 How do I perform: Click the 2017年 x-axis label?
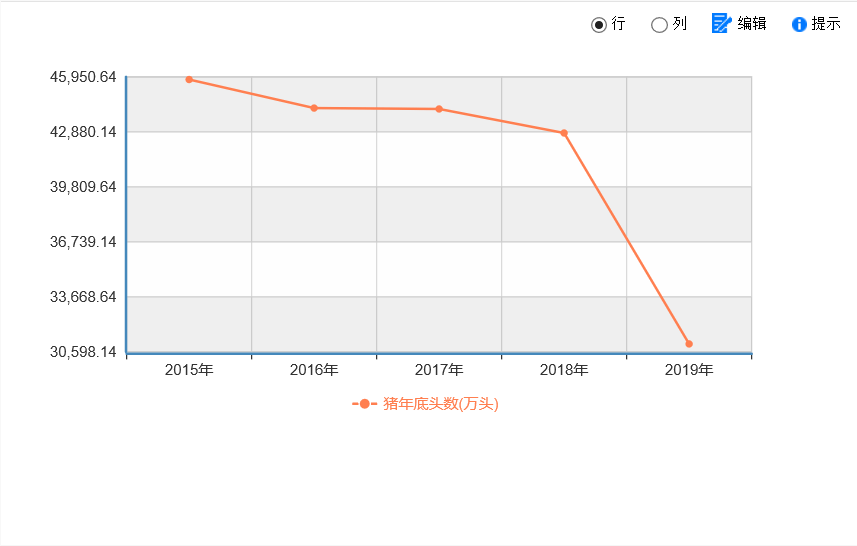coord(439,370)
